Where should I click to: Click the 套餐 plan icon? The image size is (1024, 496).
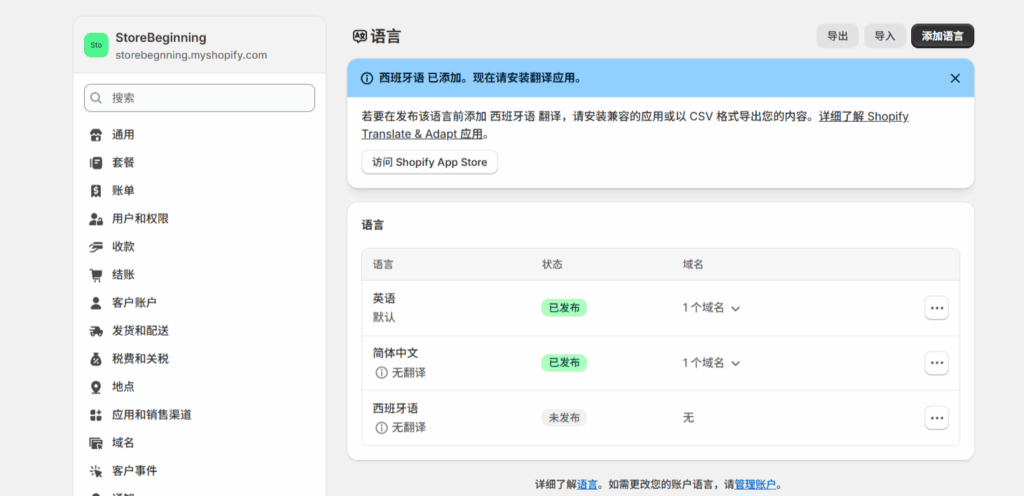point(96,163)
